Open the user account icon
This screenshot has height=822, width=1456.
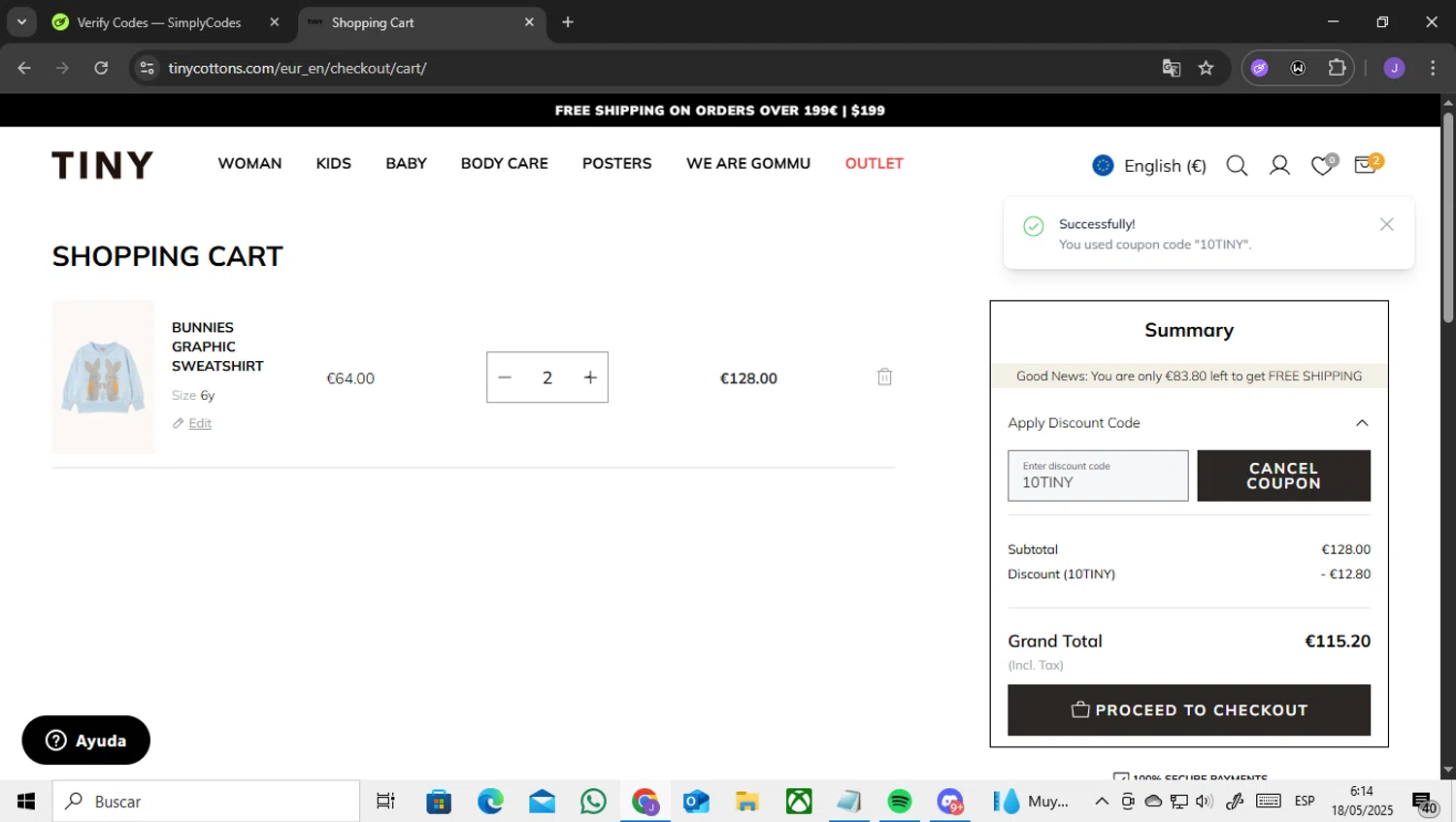pos(1279,166)
